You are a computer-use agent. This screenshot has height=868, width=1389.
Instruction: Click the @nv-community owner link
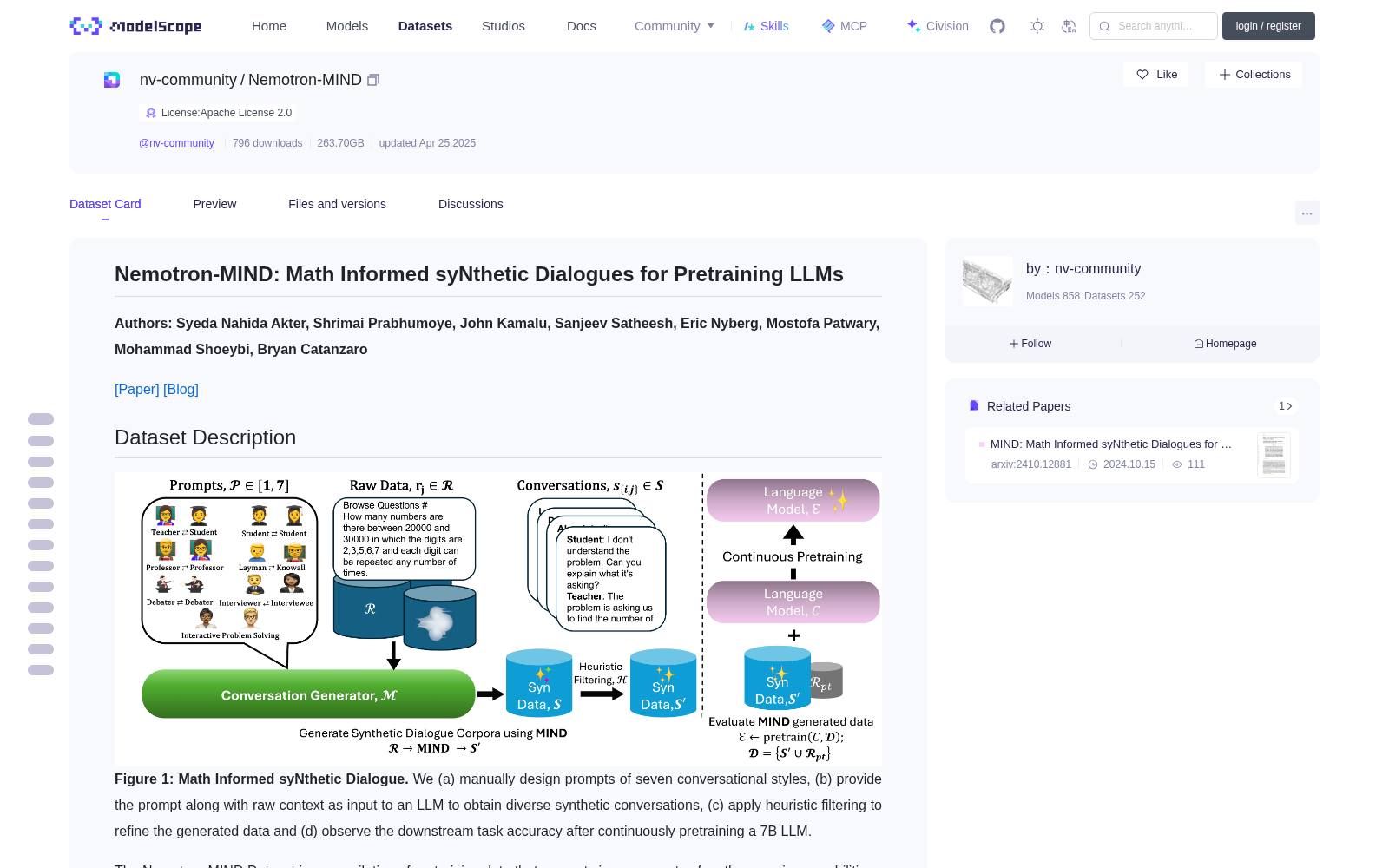(x=176, y=143)
